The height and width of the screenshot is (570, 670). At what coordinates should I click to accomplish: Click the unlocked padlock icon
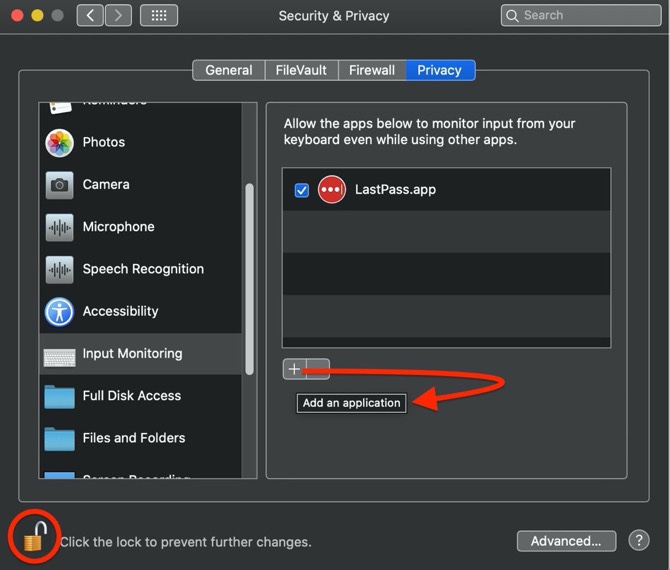[34, 537]
